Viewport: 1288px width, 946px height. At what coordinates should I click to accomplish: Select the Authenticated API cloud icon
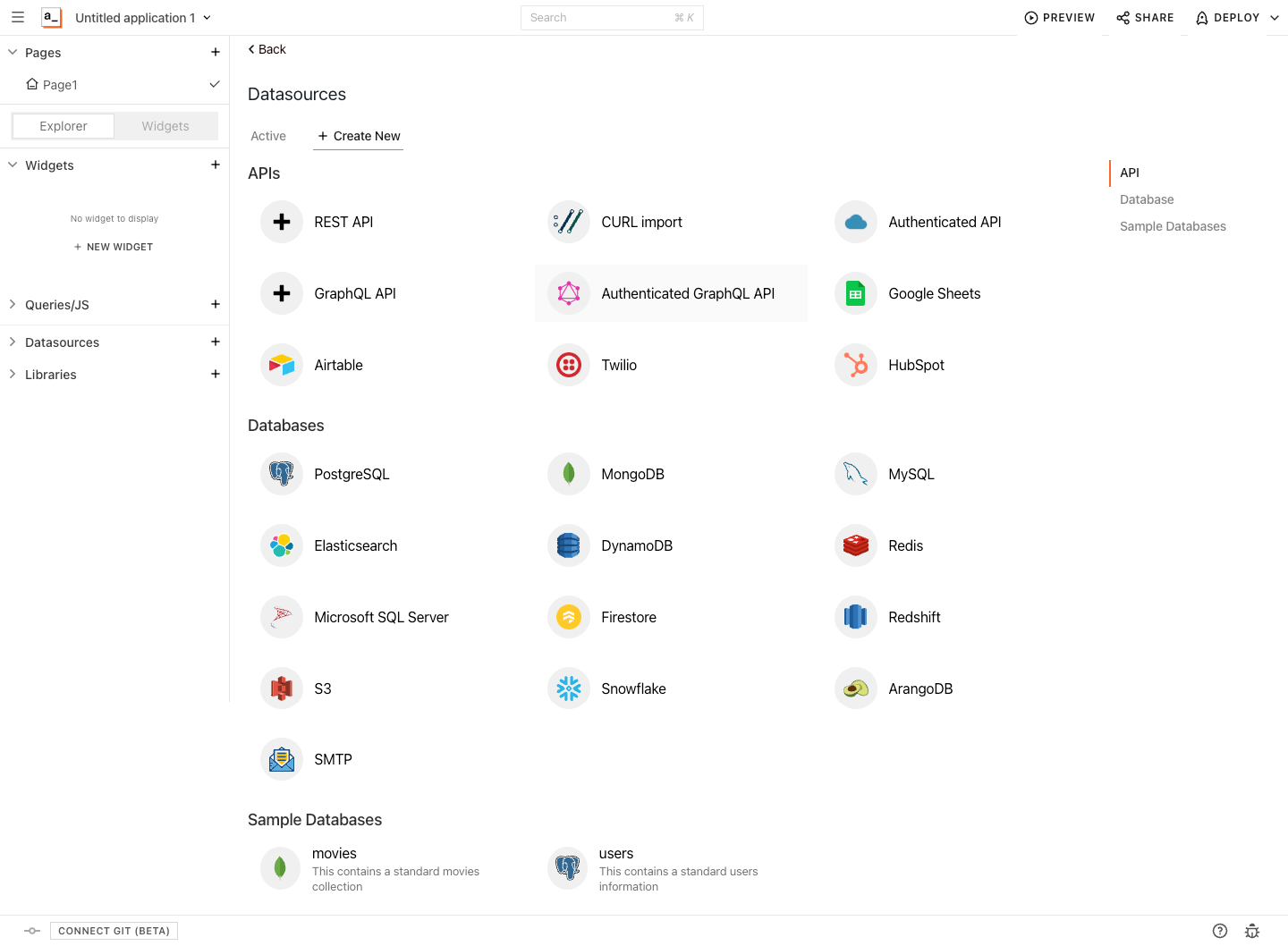pos(856,222)
